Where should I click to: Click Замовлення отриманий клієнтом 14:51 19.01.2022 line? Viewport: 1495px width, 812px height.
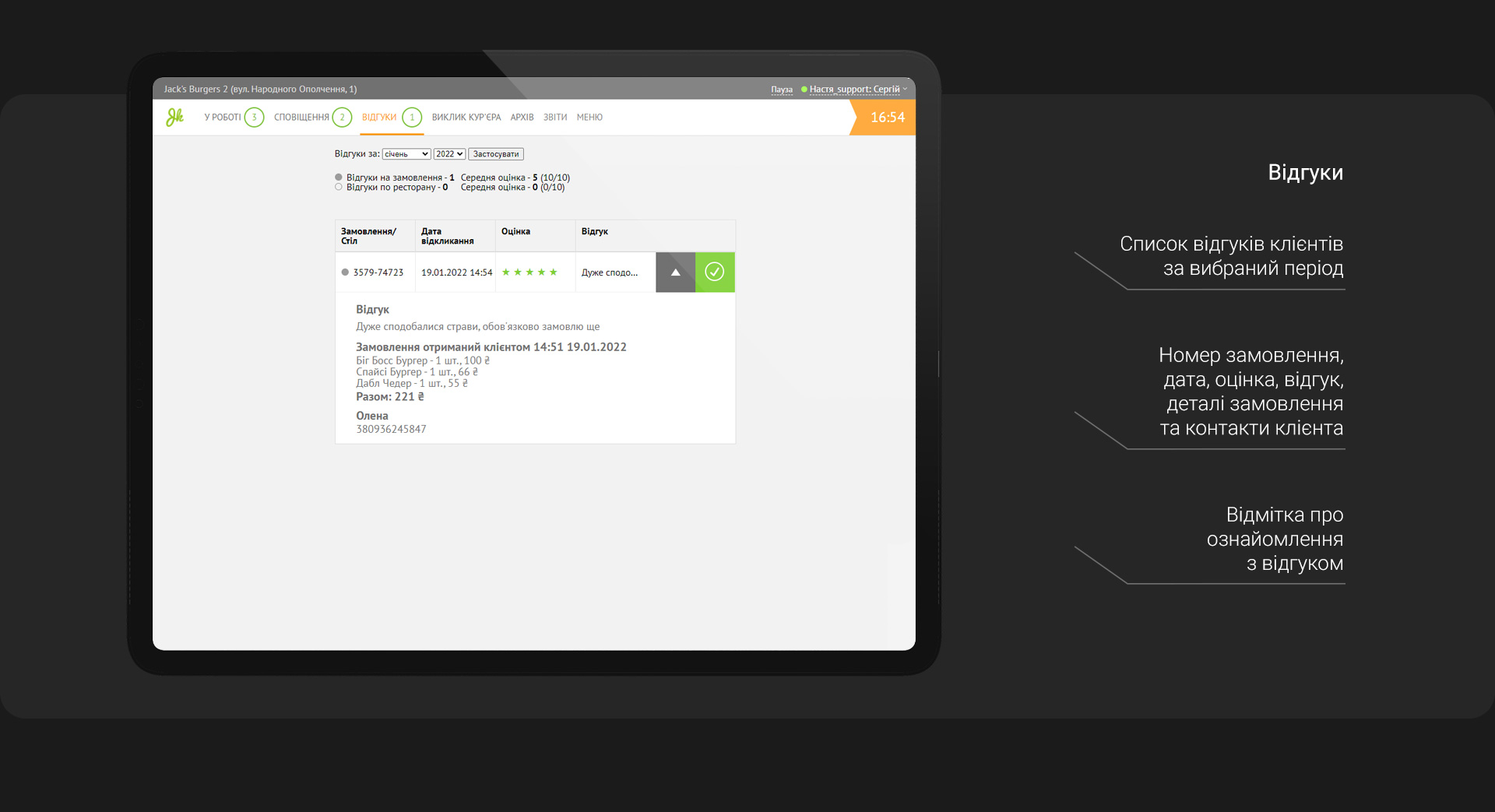491,347
